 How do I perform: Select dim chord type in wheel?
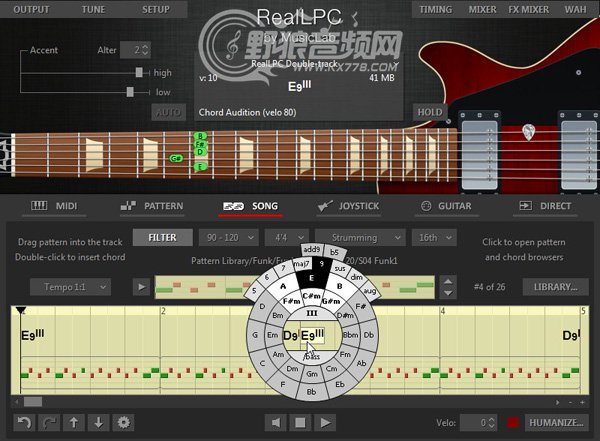pyautogui.click(x=357, y=277)
